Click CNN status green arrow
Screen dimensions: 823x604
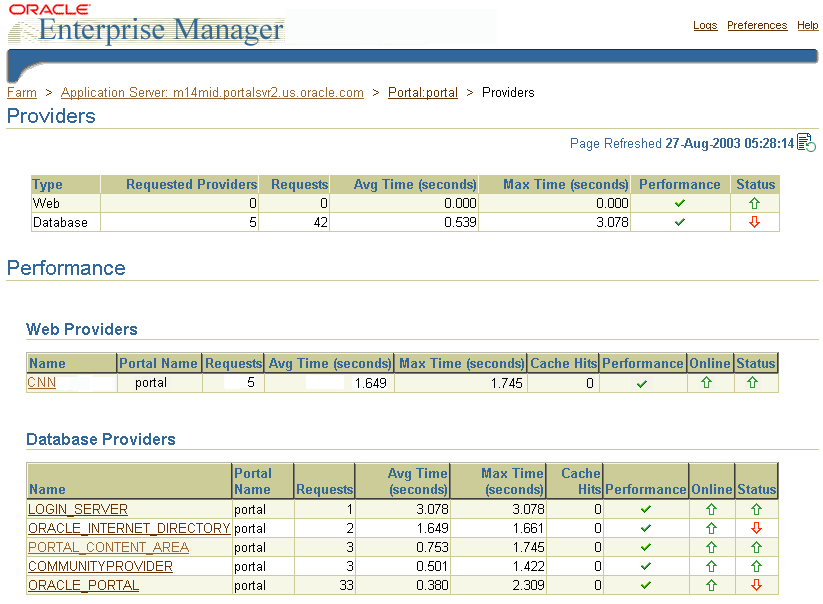(752, 383)
